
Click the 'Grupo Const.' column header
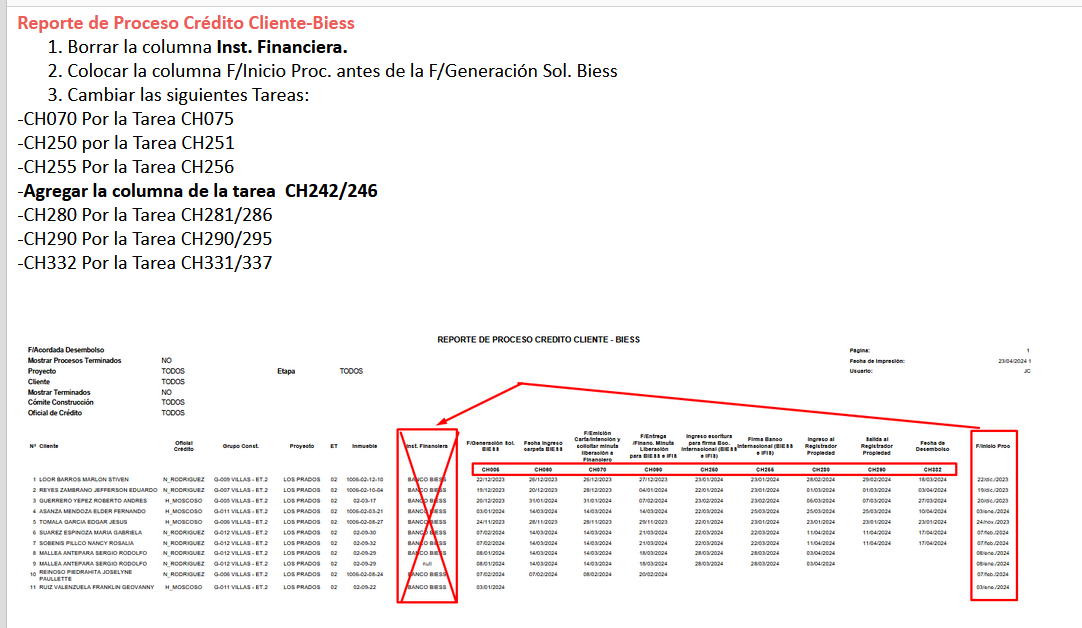click(x=243, y=446)
